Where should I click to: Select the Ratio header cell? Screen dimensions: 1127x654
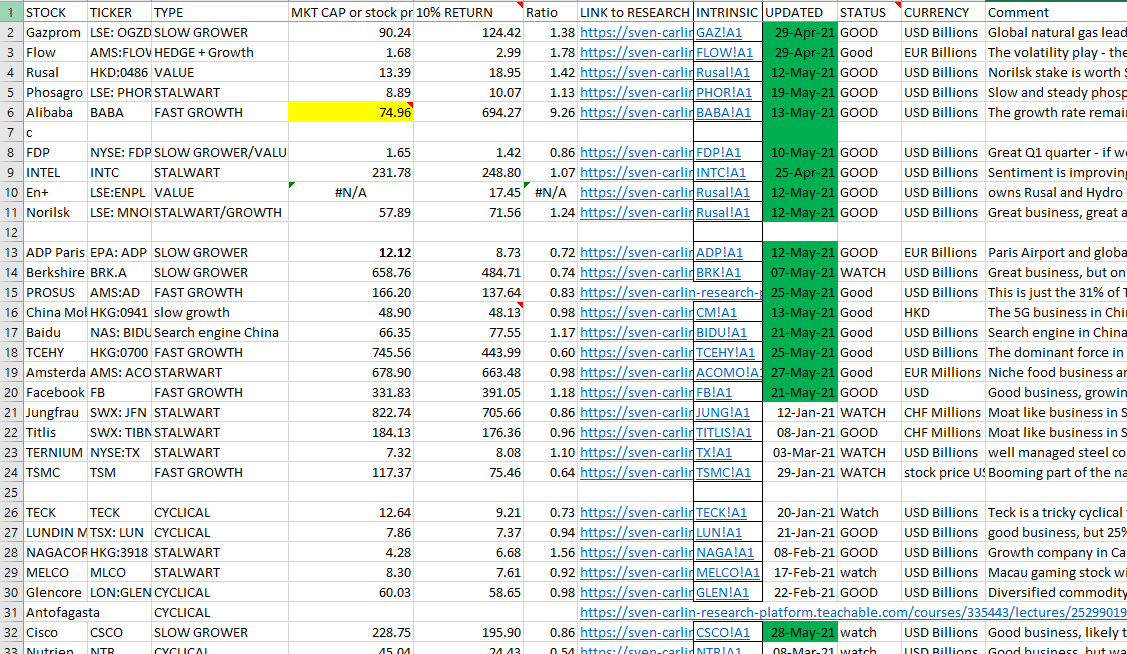551,12
